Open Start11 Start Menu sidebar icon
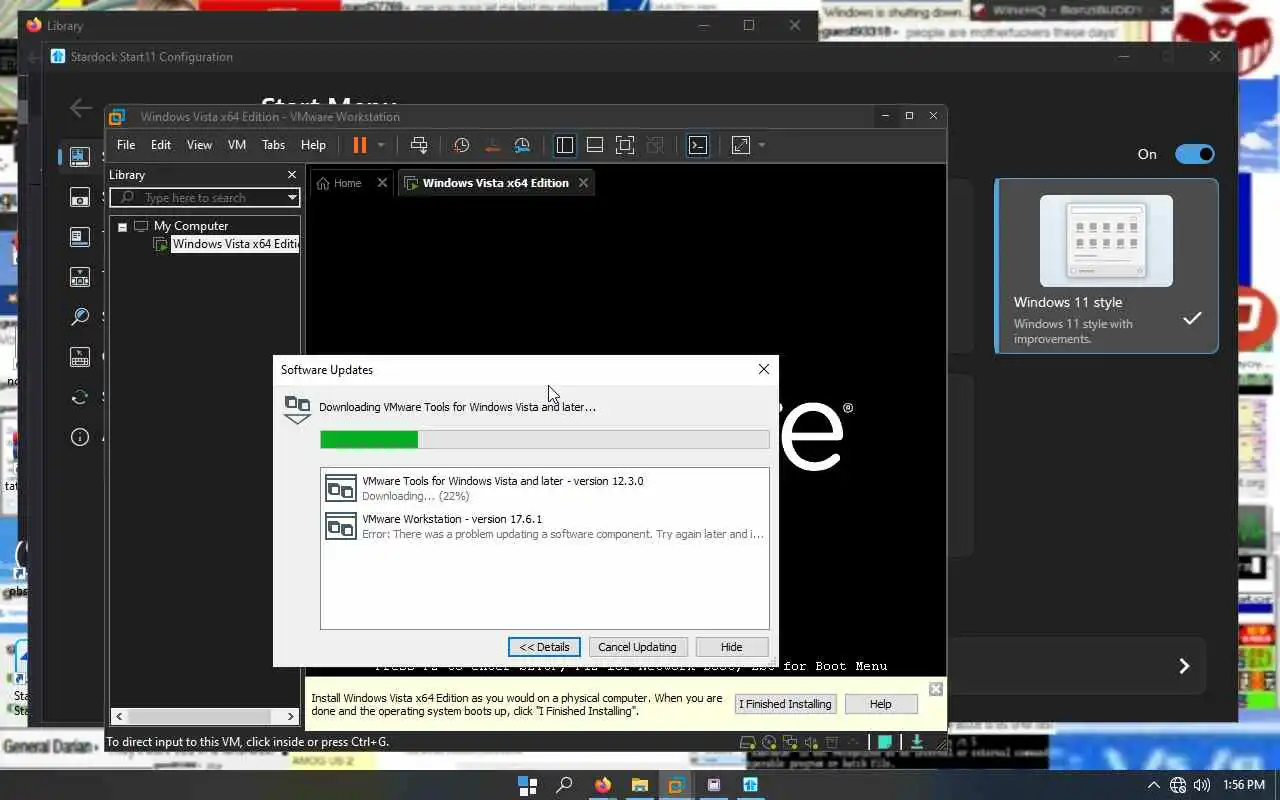 tap(80, 156)
